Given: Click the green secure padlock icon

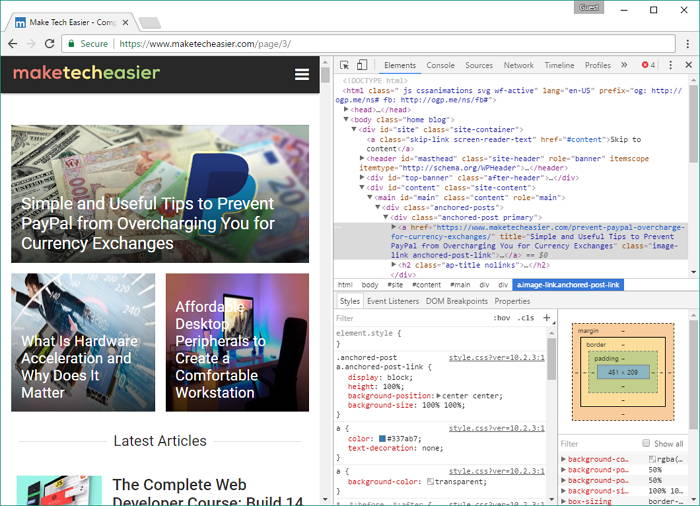Looking at the screenshot, I should point(71,44).
